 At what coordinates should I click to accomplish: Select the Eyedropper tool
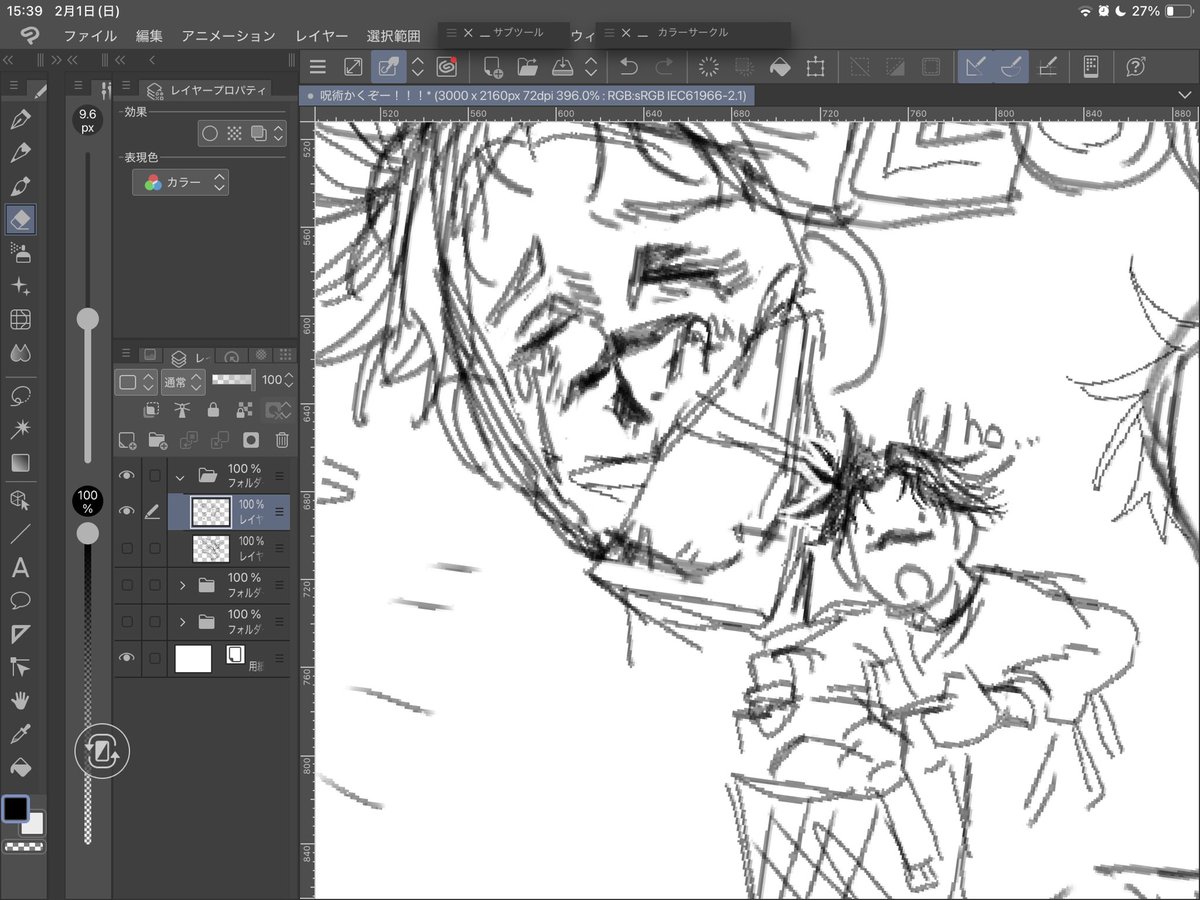coord(20,735)
